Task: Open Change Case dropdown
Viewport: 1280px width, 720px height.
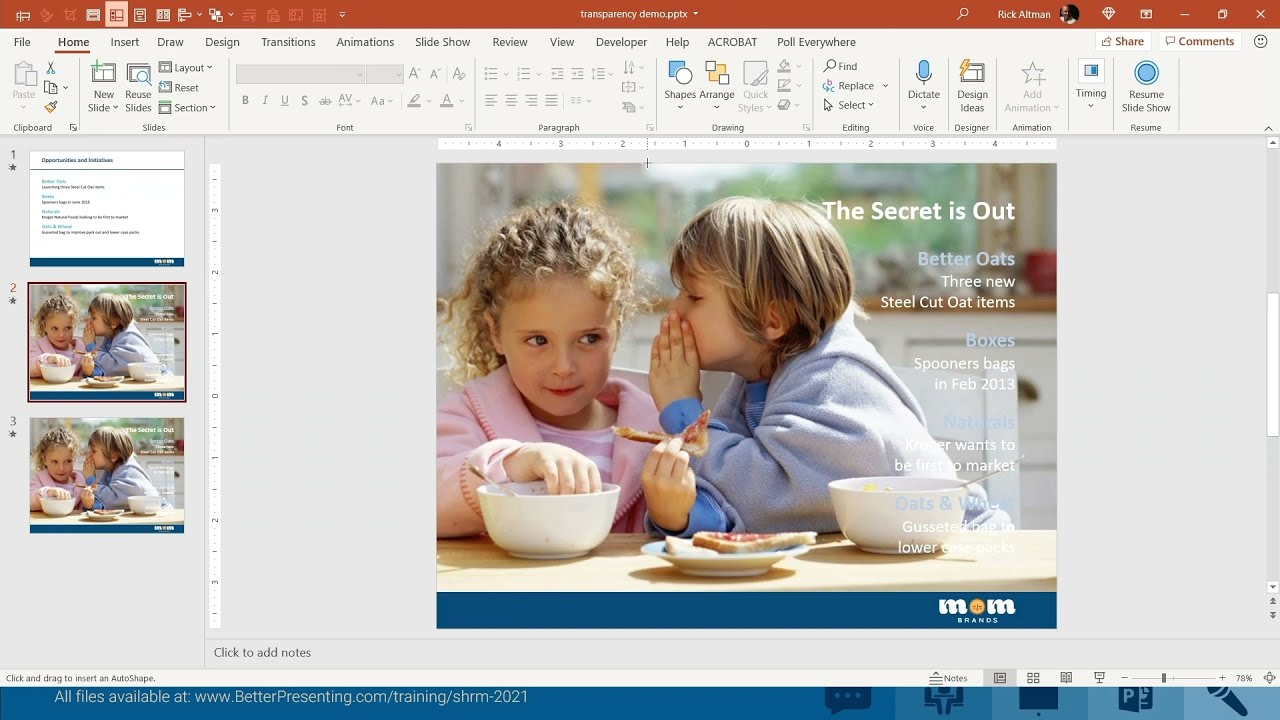Action: (381, 101)
